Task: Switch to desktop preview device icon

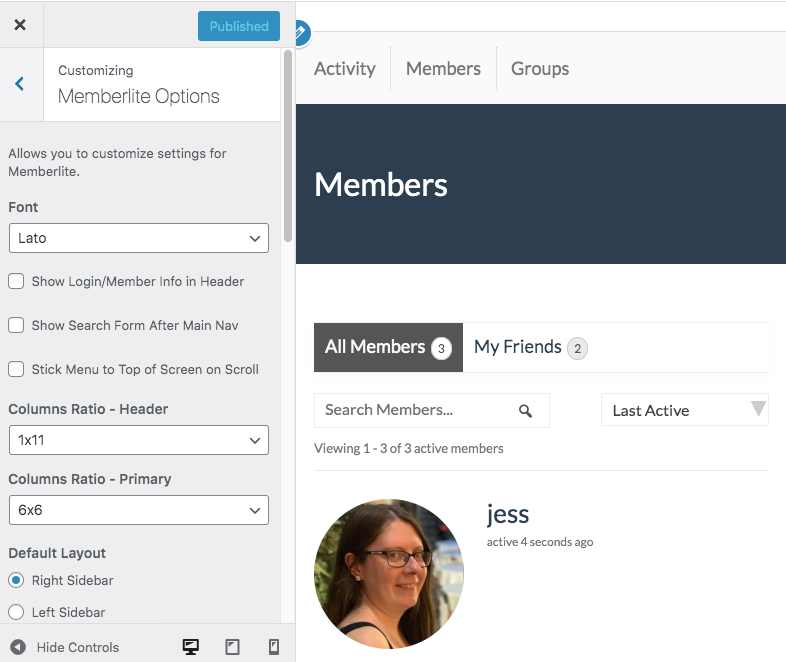Action: [190, 647]
